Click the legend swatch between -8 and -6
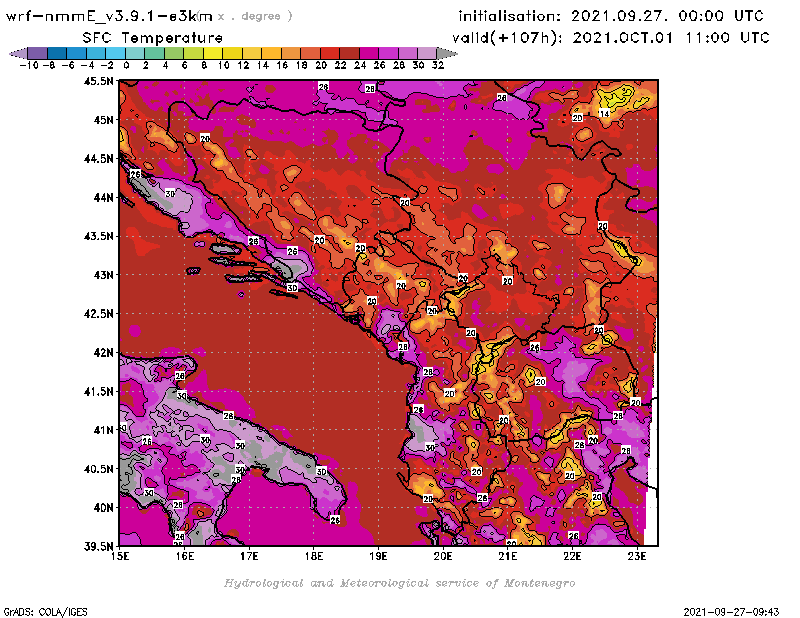This screenshot has width=800, height=618. click(57, 53)
